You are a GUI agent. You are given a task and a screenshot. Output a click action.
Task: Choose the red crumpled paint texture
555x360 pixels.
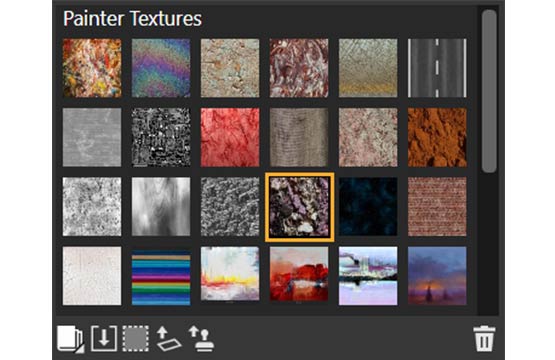230,137
